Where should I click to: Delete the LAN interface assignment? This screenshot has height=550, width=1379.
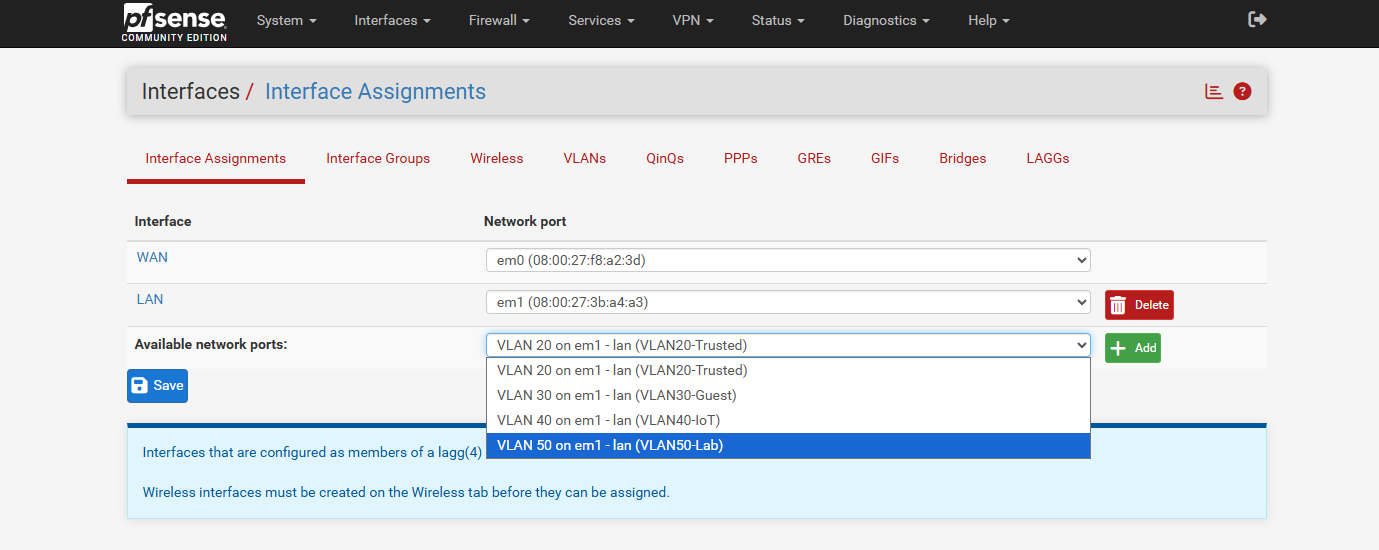(1139, 305)
